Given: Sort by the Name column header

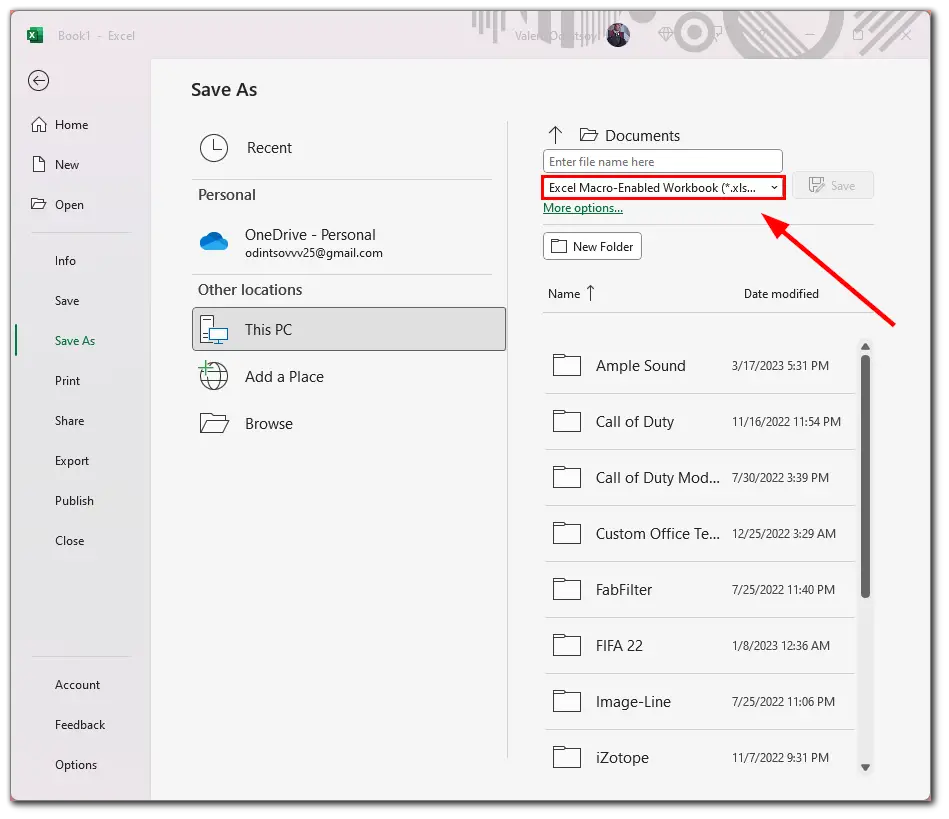Looking at the screenshot, I should click(563, 294).
